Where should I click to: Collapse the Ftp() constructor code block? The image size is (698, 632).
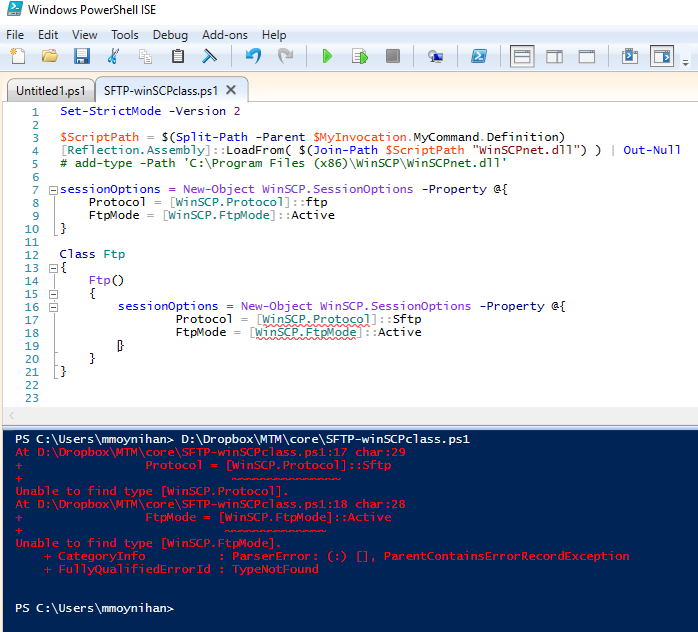[52, 293]
